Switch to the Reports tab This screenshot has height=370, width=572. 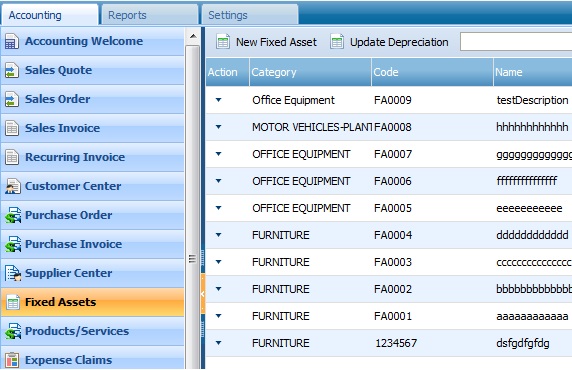pyautogui.click(x=150, y=15)
